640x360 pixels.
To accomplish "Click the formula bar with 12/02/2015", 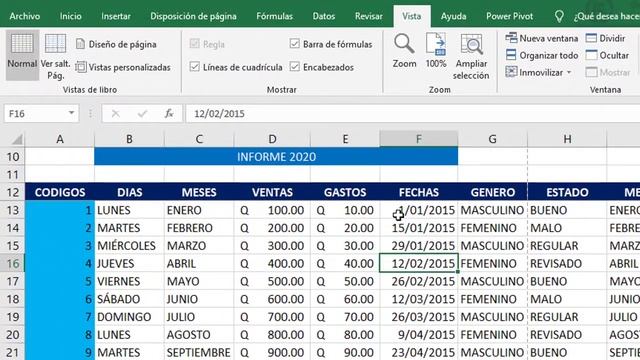I will point(413,113).
